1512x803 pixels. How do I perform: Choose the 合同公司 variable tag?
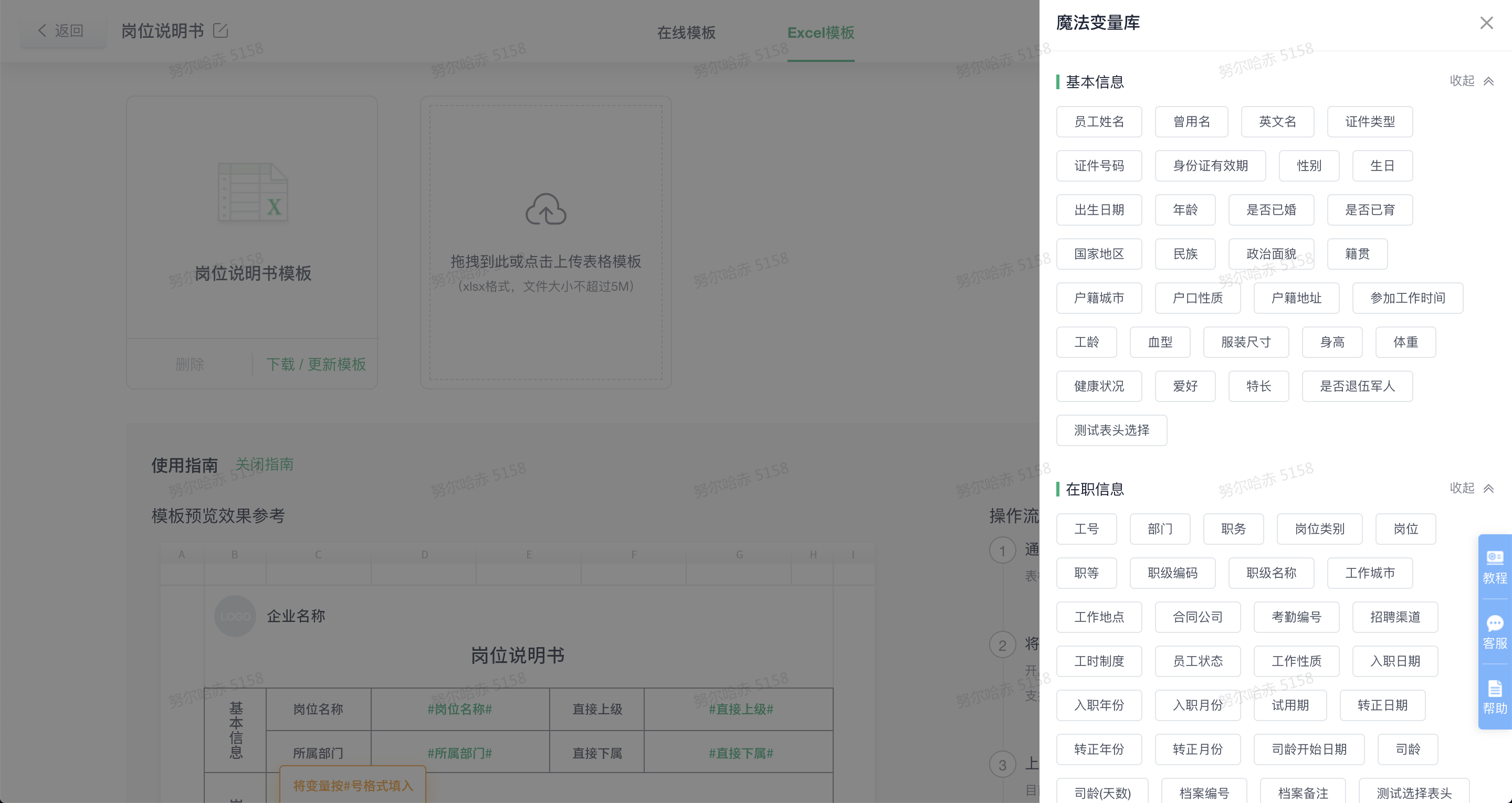1198,617
